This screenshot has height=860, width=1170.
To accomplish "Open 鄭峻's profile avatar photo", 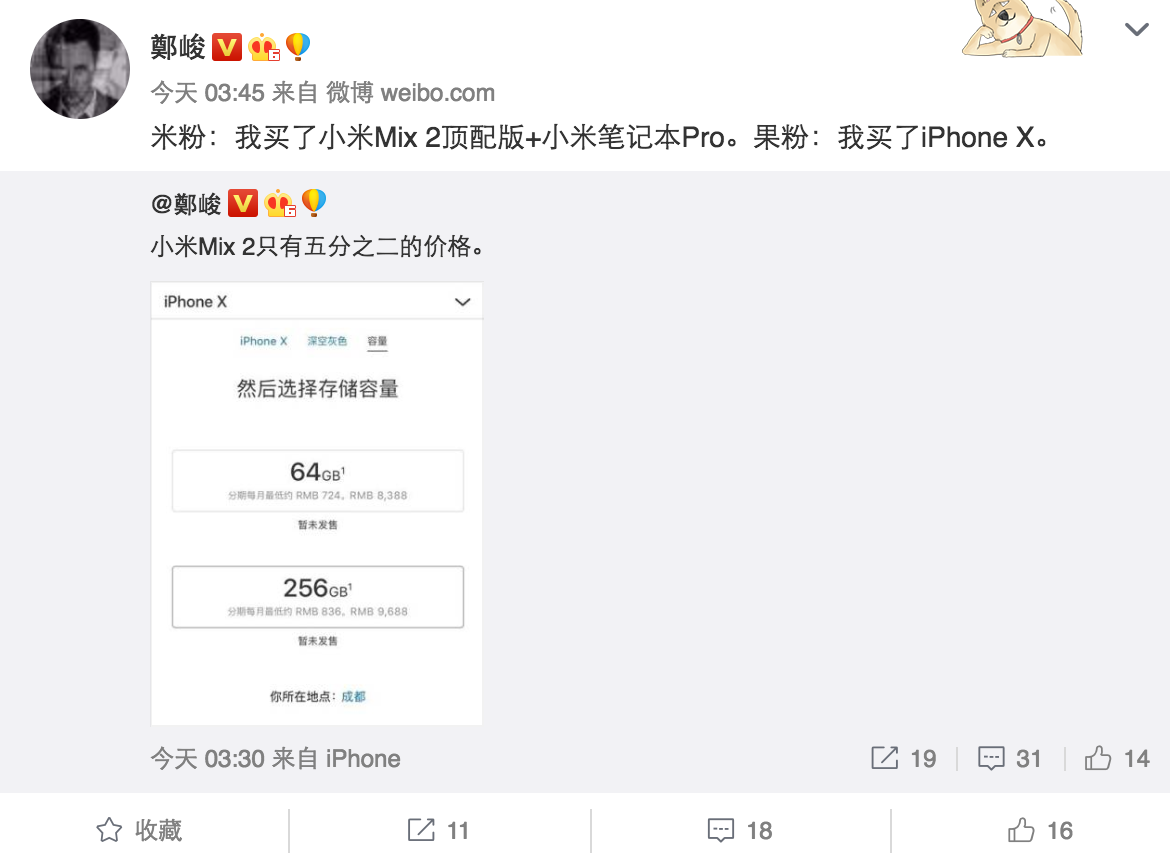I will tap(80, 69).
